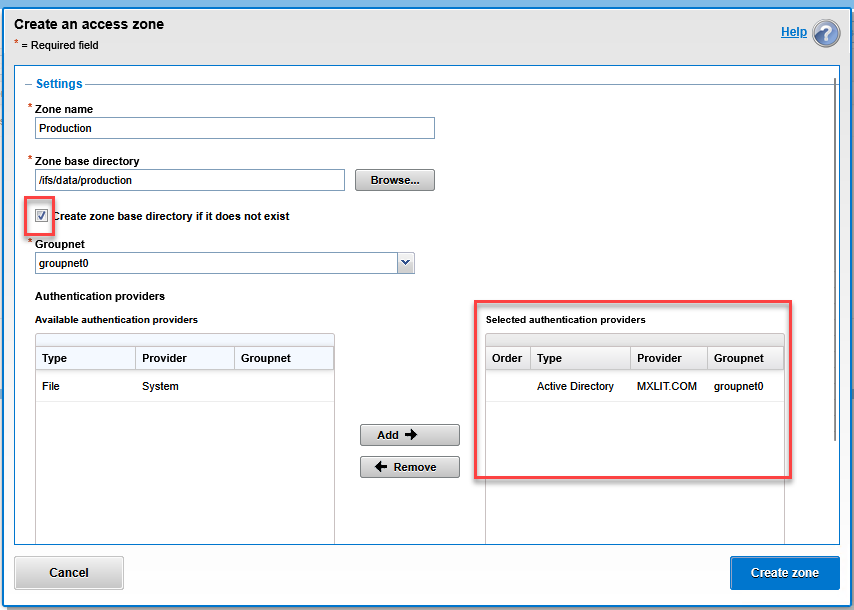Image resolution: width=854 pixels, height=610 pixels.
Task: Click the Remove arrow button
Action: (410, 467)
